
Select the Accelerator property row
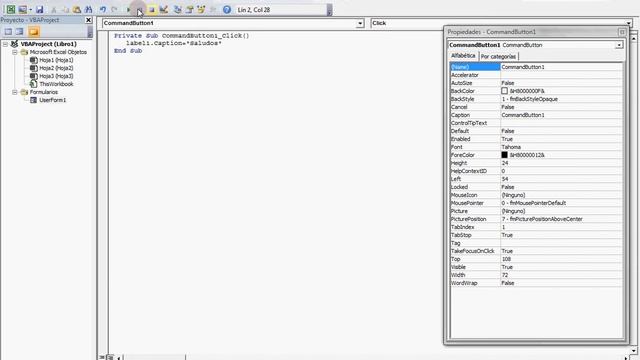[x=536, y=75]
